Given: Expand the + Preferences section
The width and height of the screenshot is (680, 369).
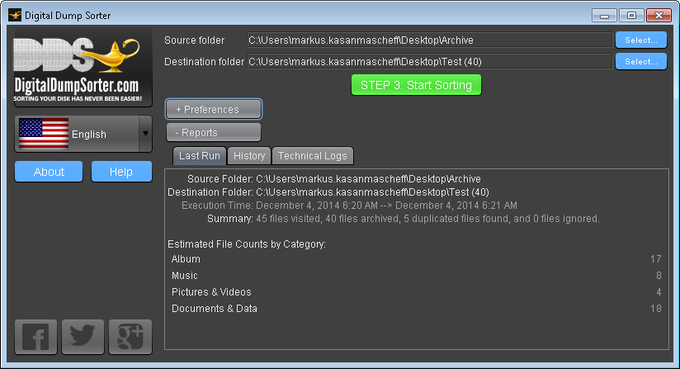Looking at the screenshot, I should tap(213, 109).
